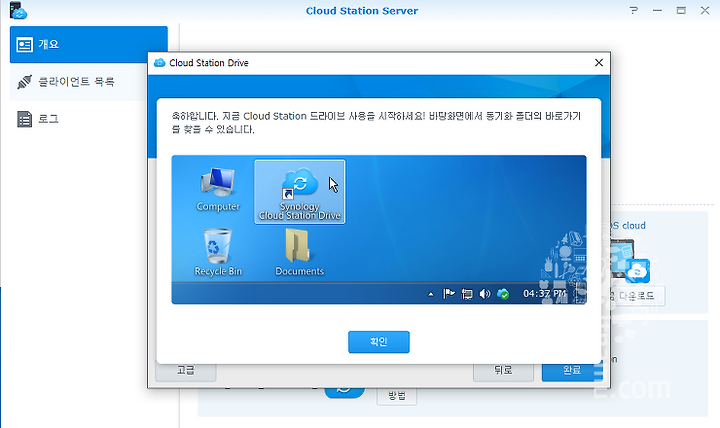Close the Cloud Station Drive dialog
Viewport: 720px width, 428px height.
tap(599, 62)
